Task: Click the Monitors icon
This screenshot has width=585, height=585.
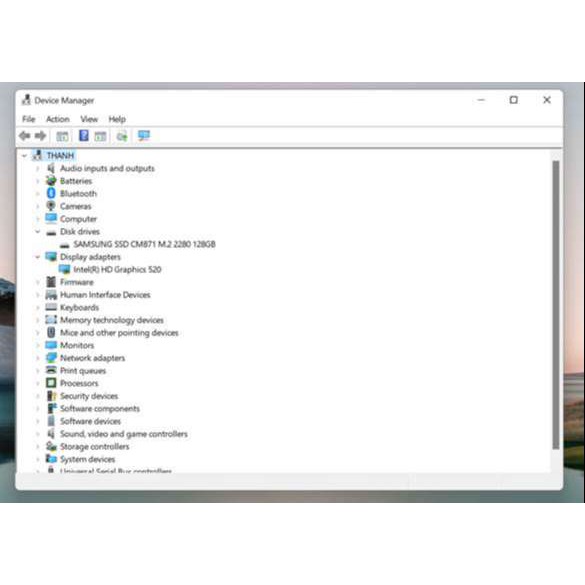Action: tap(51, 345)
